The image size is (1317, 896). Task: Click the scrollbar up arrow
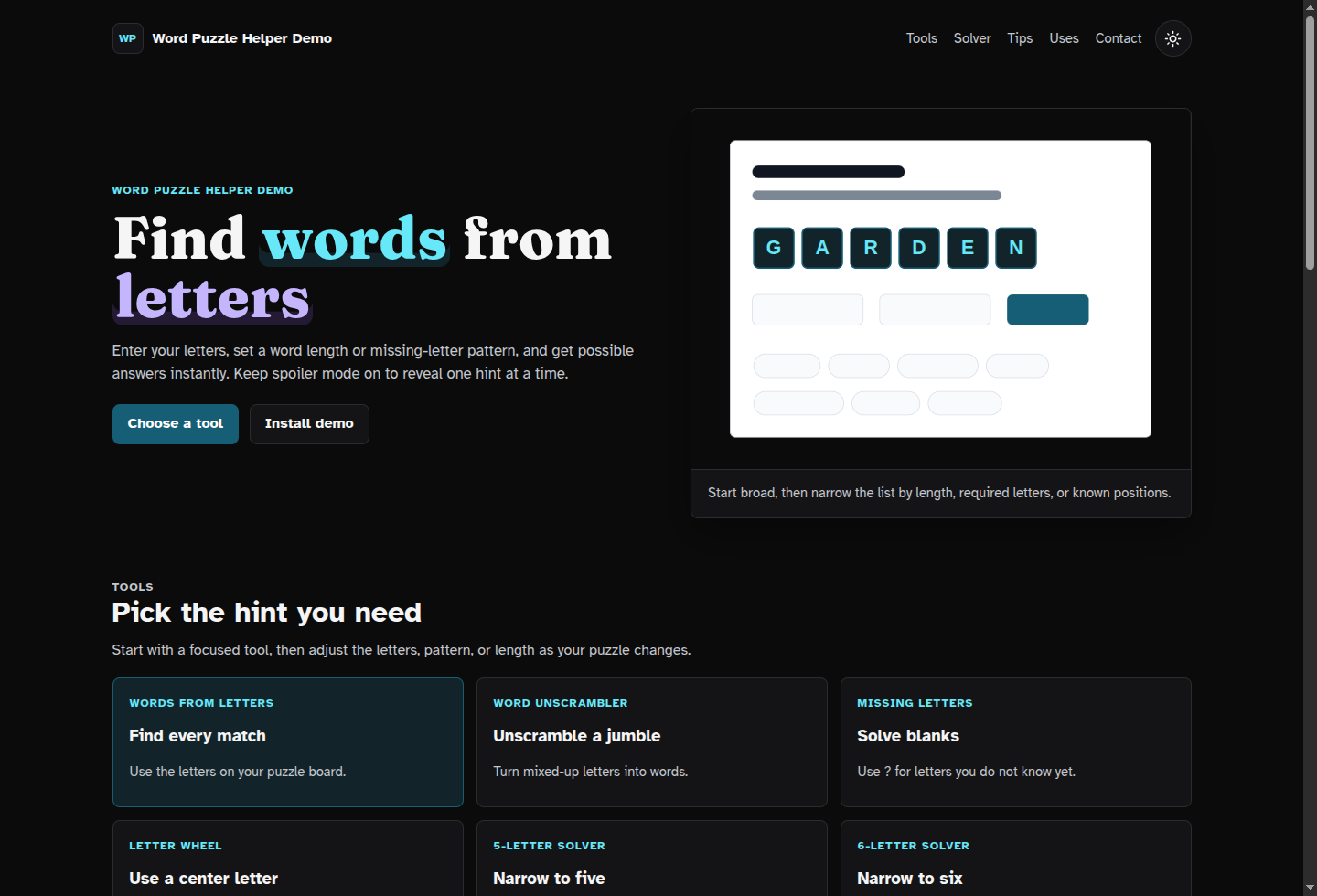1310,6
